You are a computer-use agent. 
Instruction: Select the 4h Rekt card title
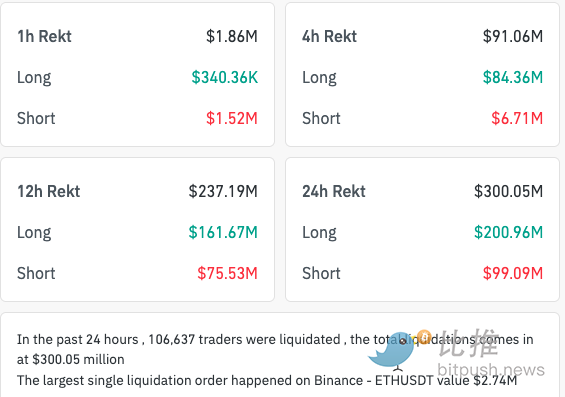(x=329, y=36)
